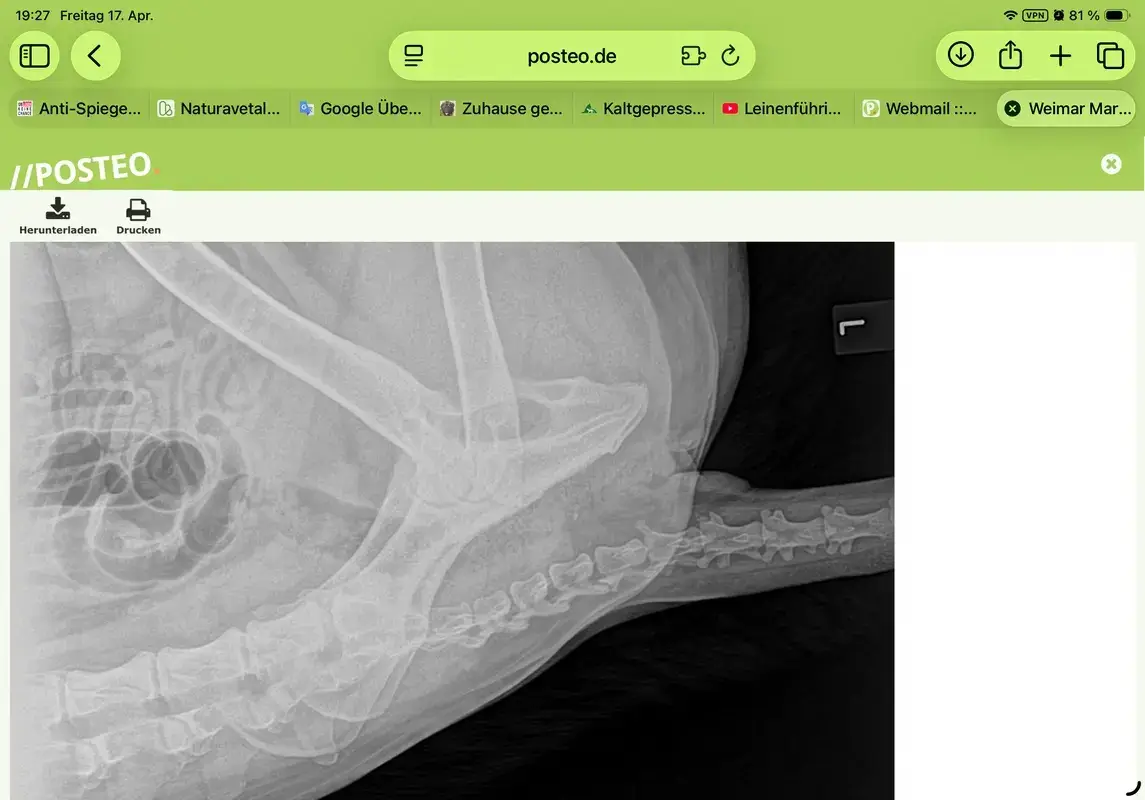Switch to the Anti-Spiege... tab
Image resolution: width=1145 pixels, height=800 pixels.
coord(79,109)
